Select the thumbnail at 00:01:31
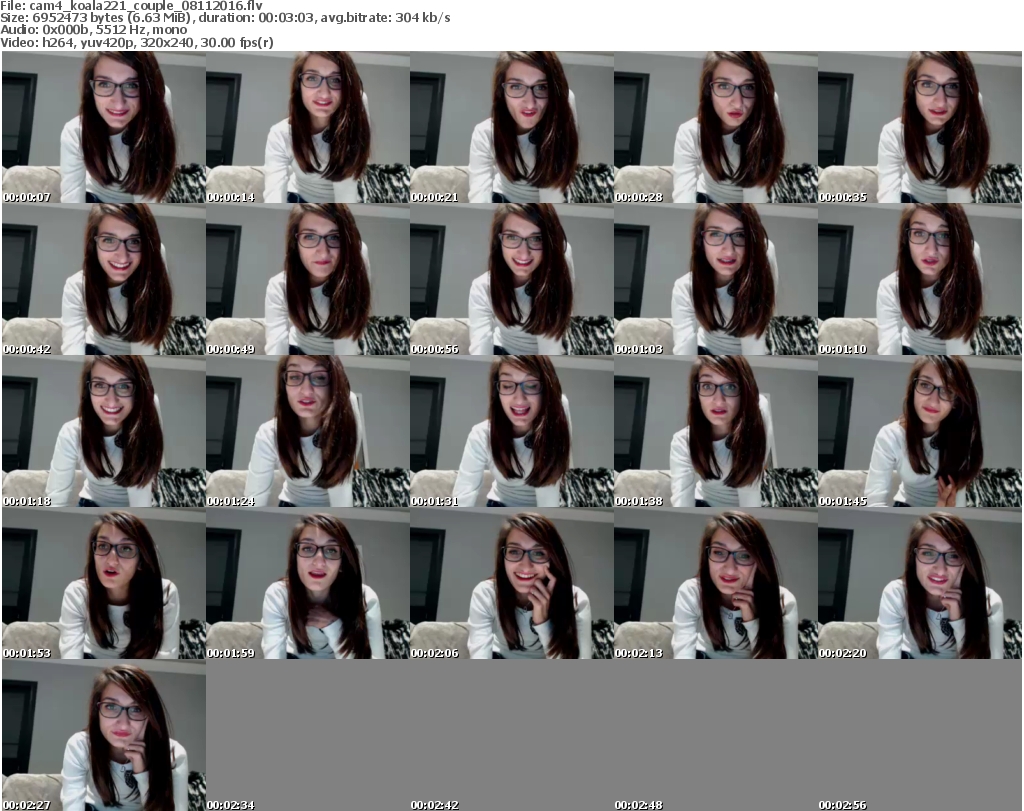 511,432
